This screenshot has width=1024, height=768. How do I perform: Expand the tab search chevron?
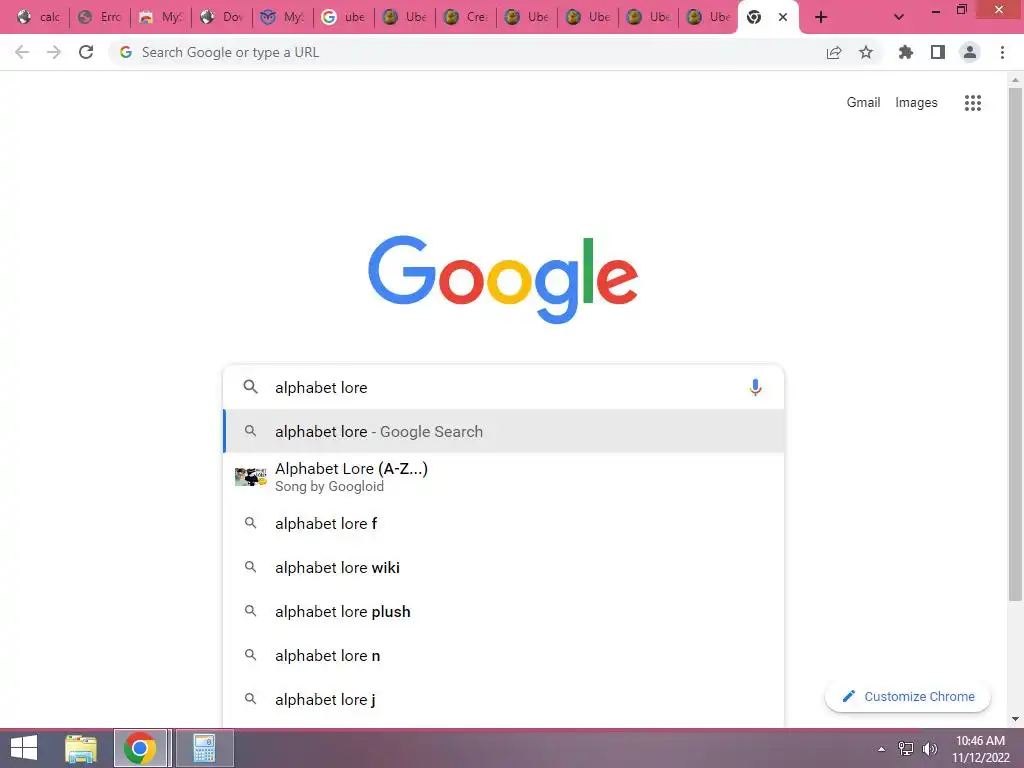[x=899, y=17]
